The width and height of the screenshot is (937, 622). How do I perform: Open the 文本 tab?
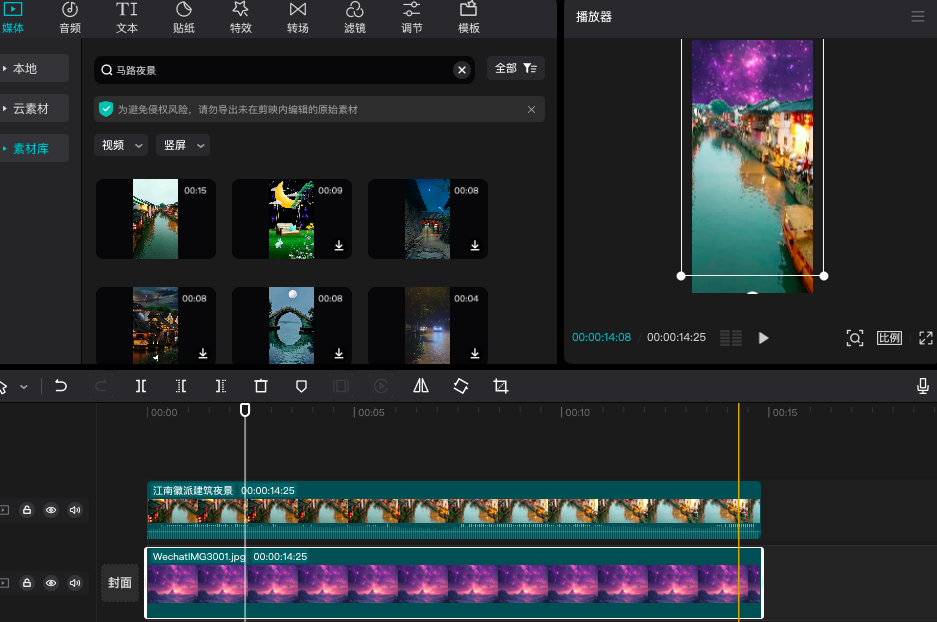(127, 18)
